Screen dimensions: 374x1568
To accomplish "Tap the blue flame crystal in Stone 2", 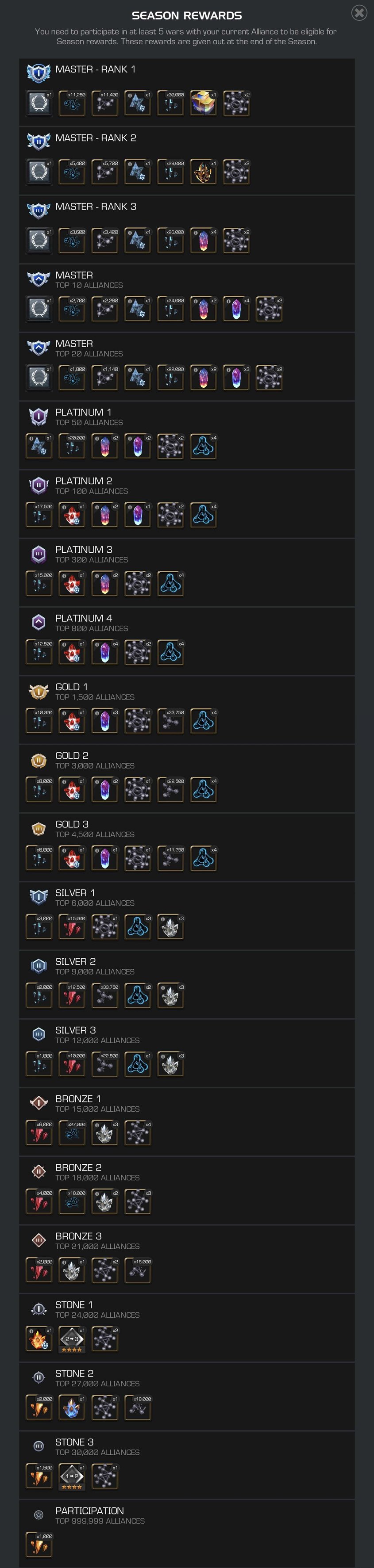I will click(x=72, y=1408).
